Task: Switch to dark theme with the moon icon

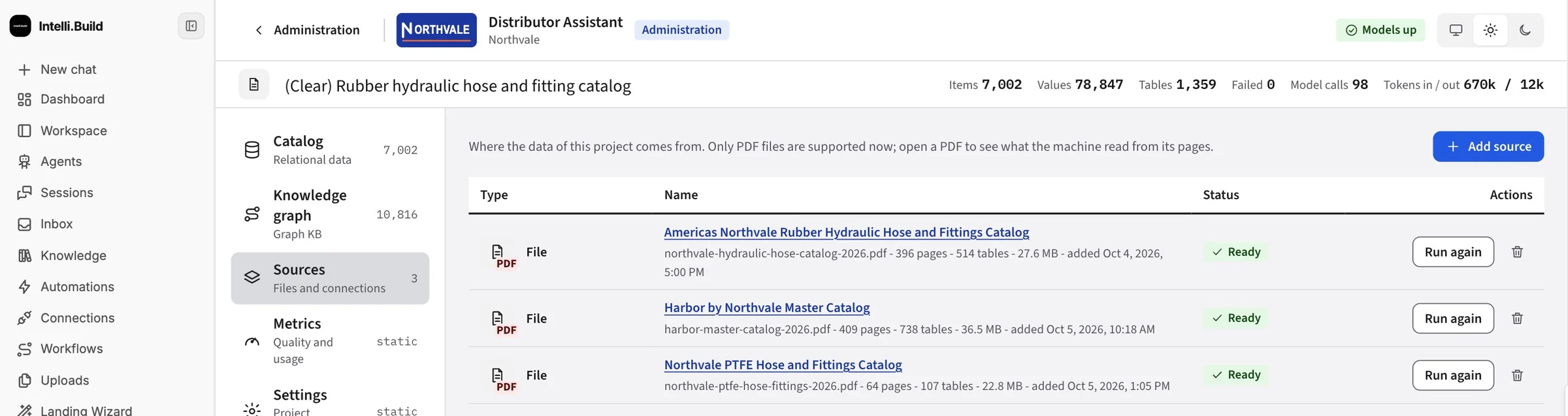Action: pyautogui.click(x=1525, y=30)
